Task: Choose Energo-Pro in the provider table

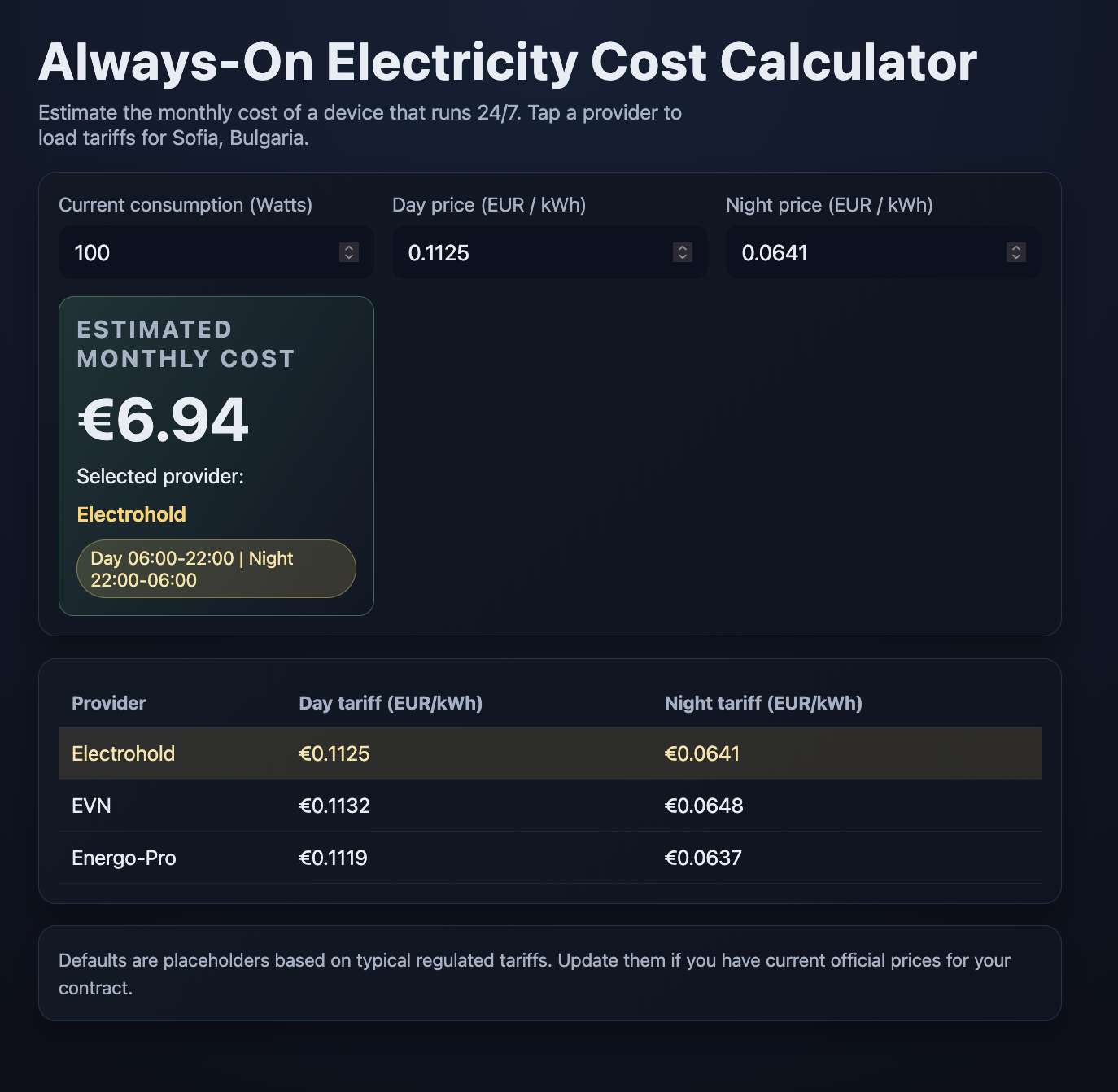Action: (124, 858)
